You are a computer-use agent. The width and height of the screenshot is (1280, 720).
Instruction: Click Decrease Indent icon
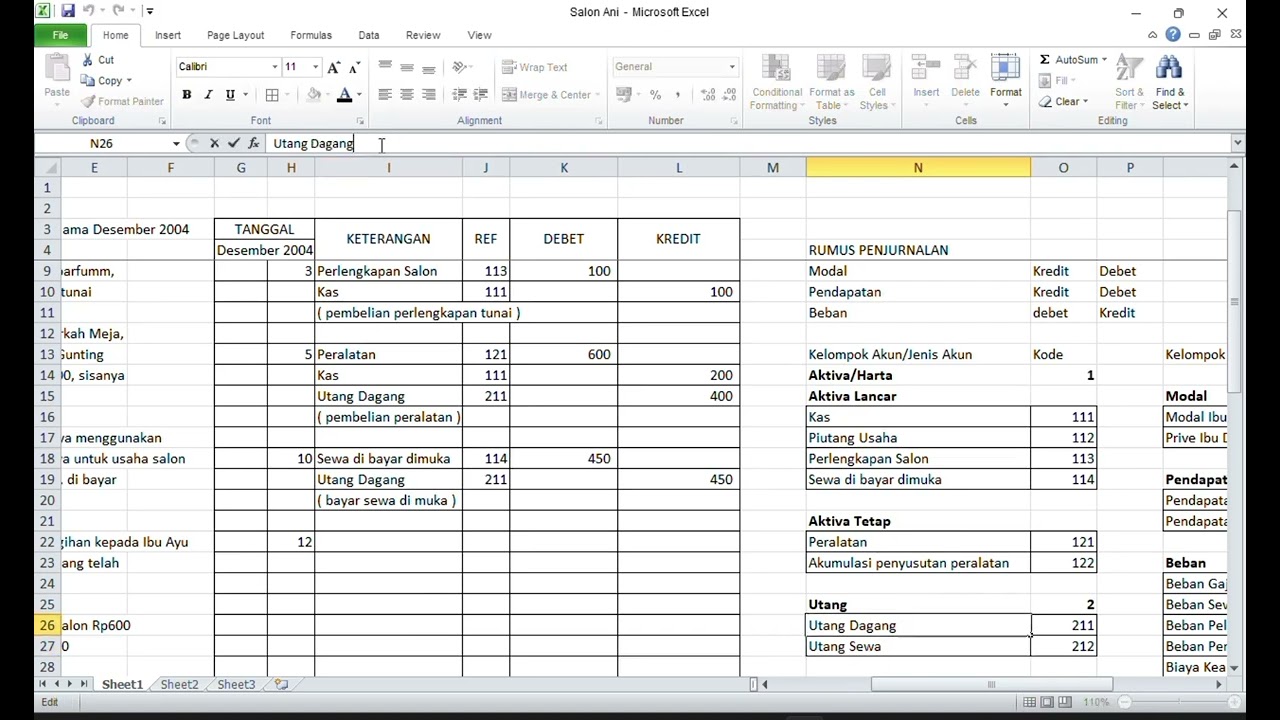[x=459, y=95]
